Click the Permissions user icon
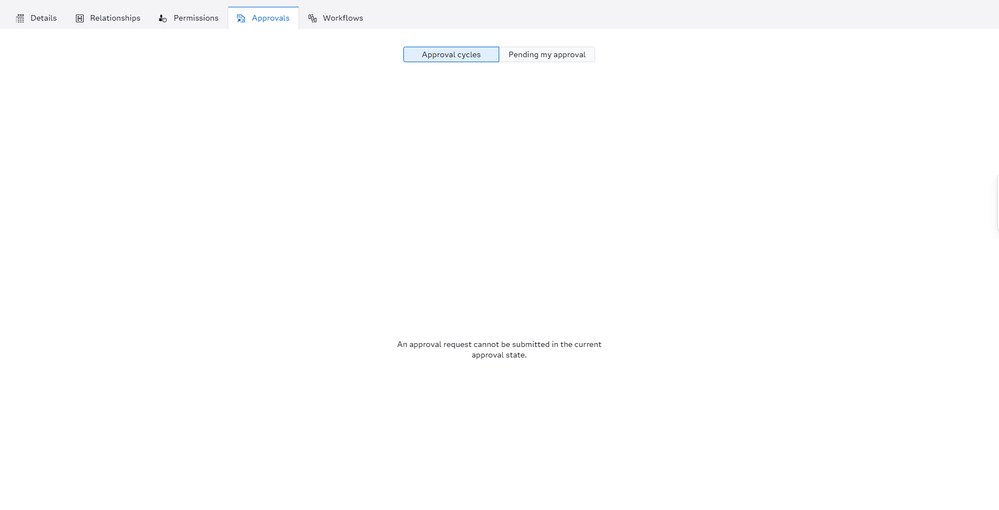 click(x=163, y=18)
